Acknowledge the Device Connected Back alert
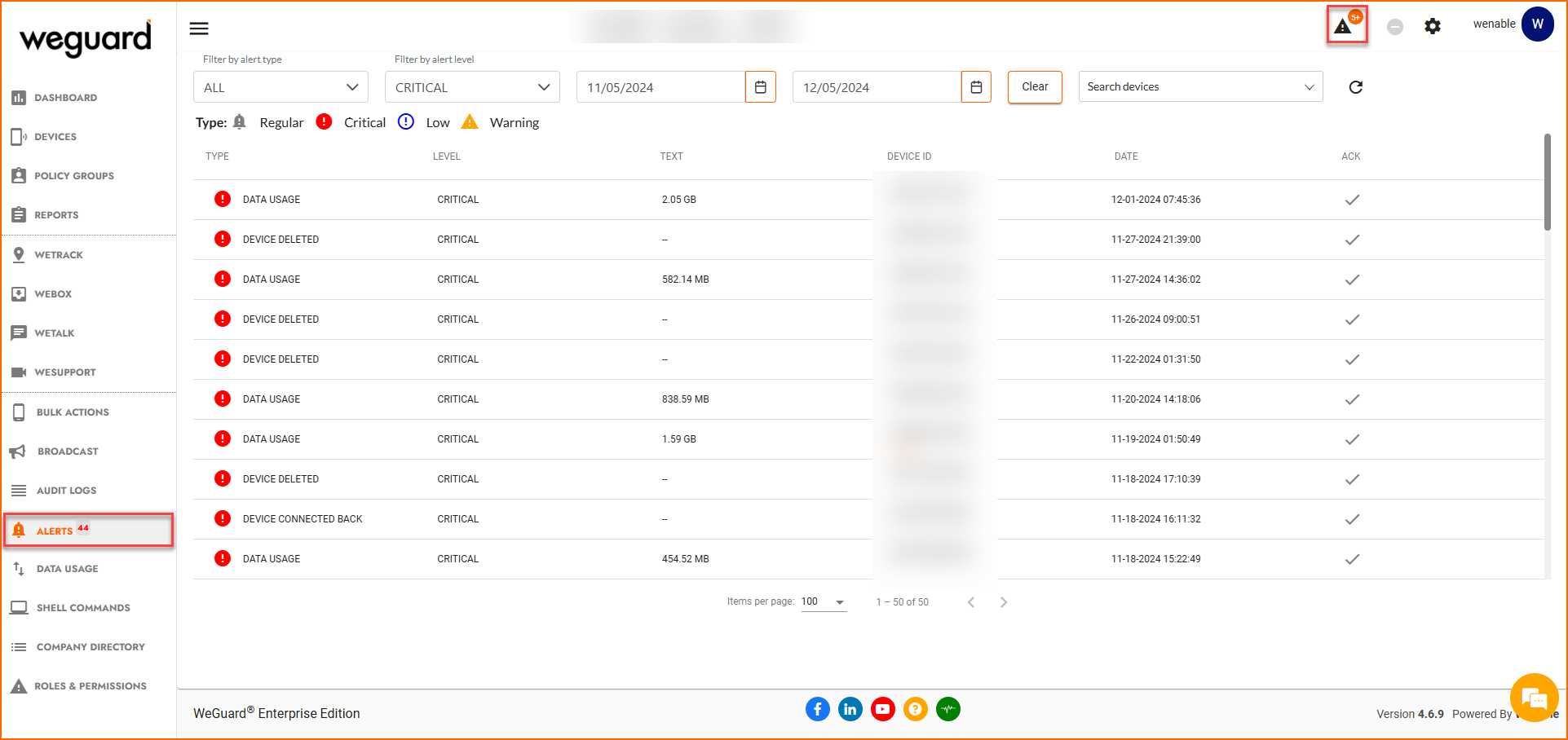Image resolution: width=1568 pixels, height=740 pixels. coord(1352,519)
